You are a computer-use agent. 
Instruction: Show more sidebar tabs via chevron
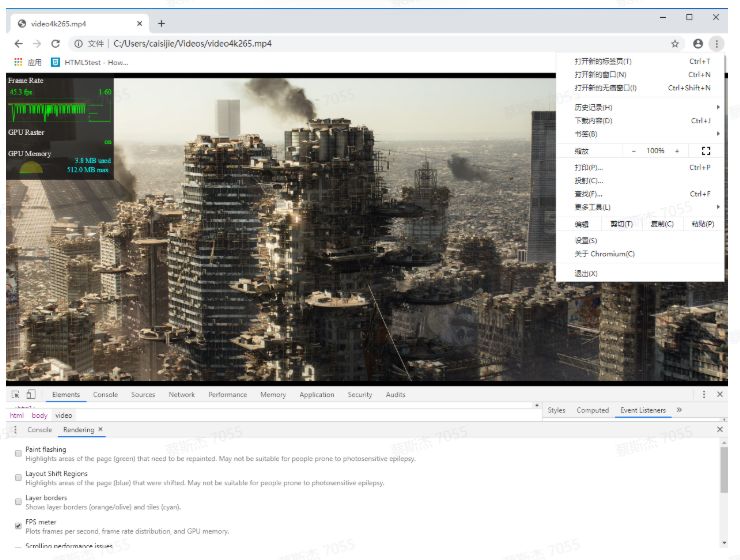pyautogui.click(x=679, y=410)
